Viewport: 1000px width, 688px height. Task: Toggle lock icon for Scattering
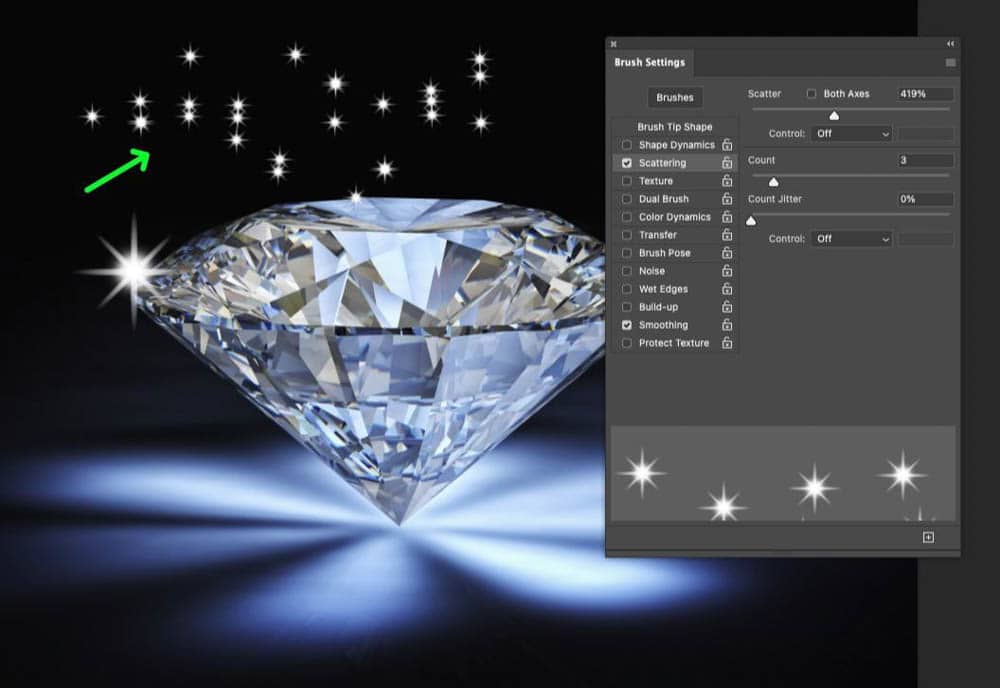pyautogui.click(x=726, y=163)
